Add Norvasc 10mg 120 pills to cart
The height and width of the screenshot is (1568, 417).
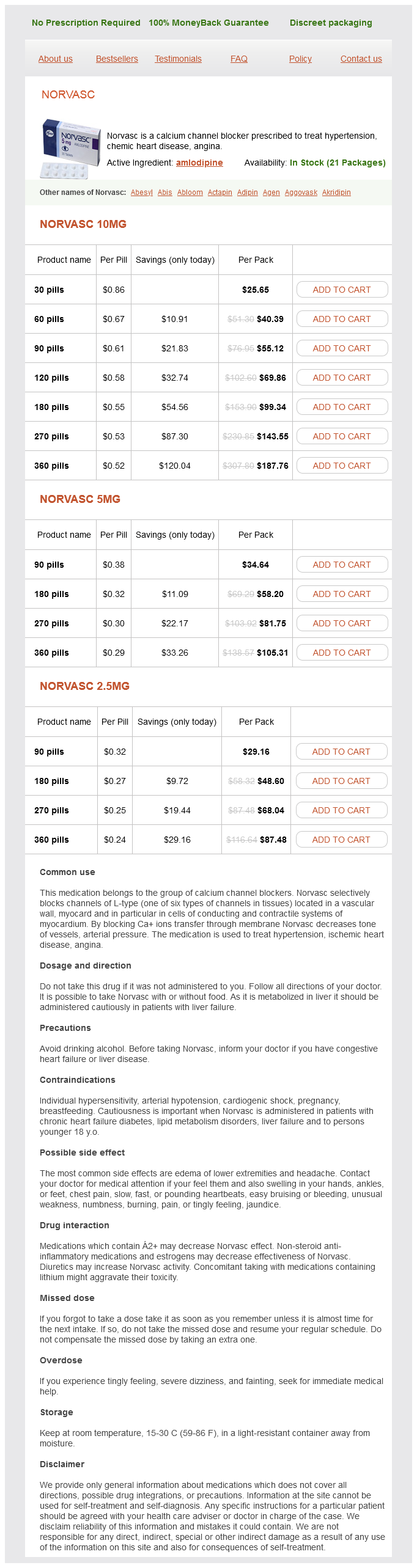[x=342, y=378]
